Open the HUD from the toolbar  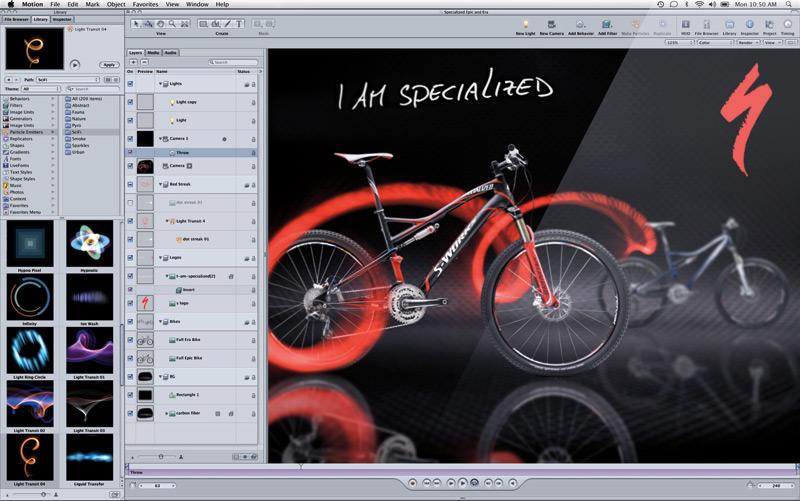[686, 24]
